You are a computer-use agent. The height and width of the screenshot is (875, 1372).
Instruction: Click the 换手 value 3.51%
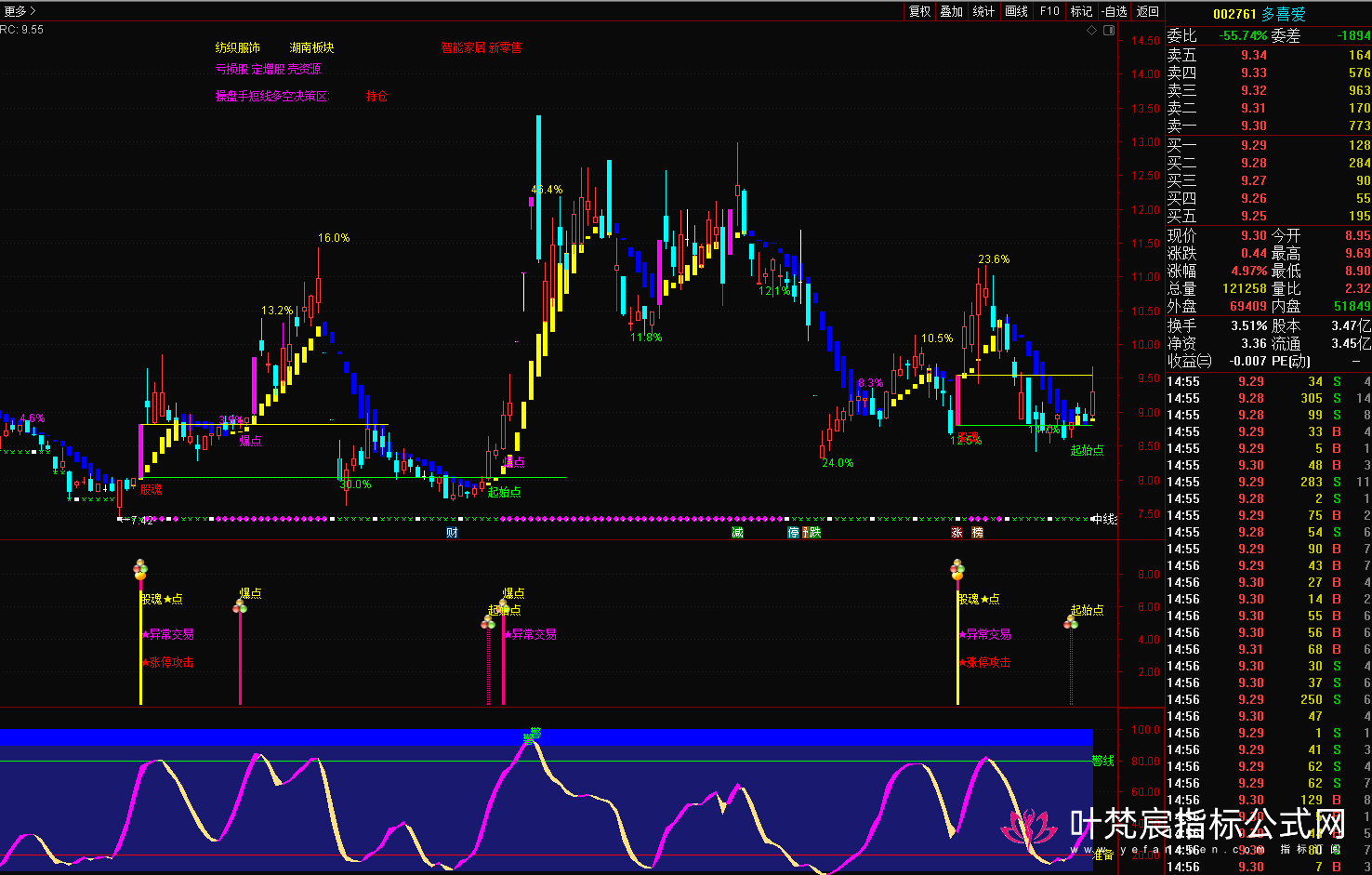1249,325
